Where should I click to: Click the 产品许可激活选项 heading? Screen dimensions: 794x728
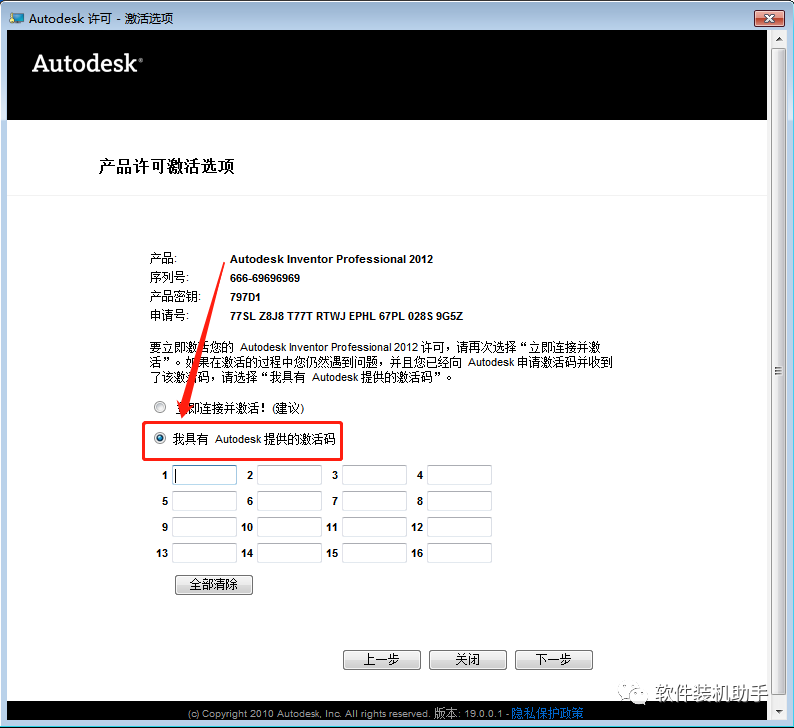[x=166, y=166]
